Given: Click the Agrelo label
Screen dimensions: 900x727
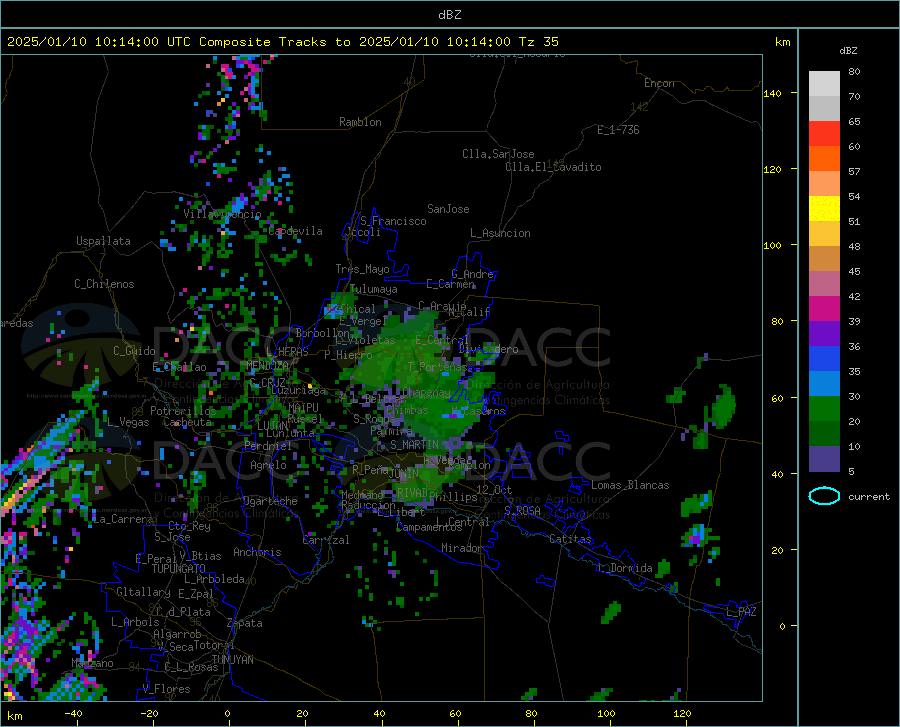Looking at the screenshot, I should 268,465.
